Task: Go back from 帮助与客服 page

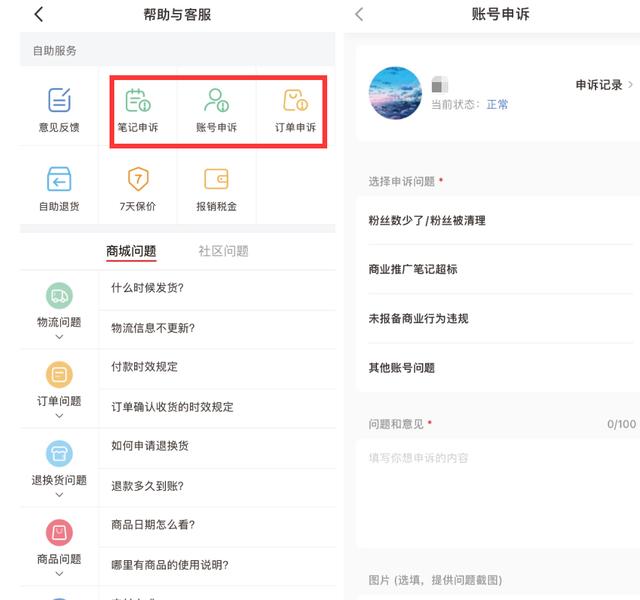Action: [x=39, y=15]
